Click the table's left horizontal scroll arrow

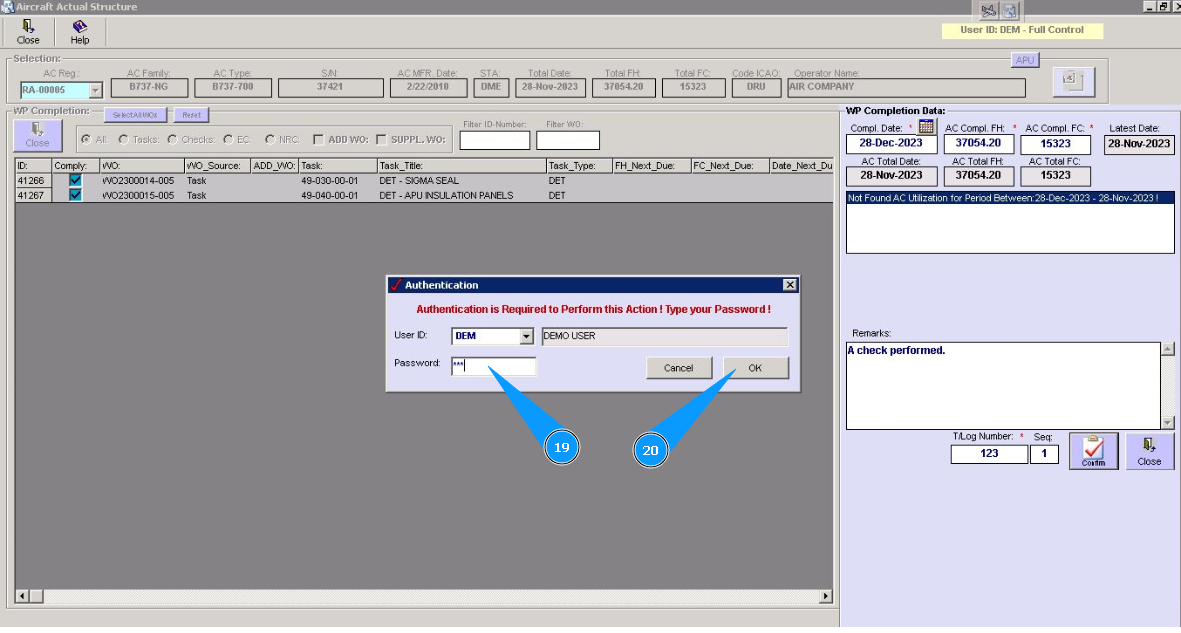22,596
